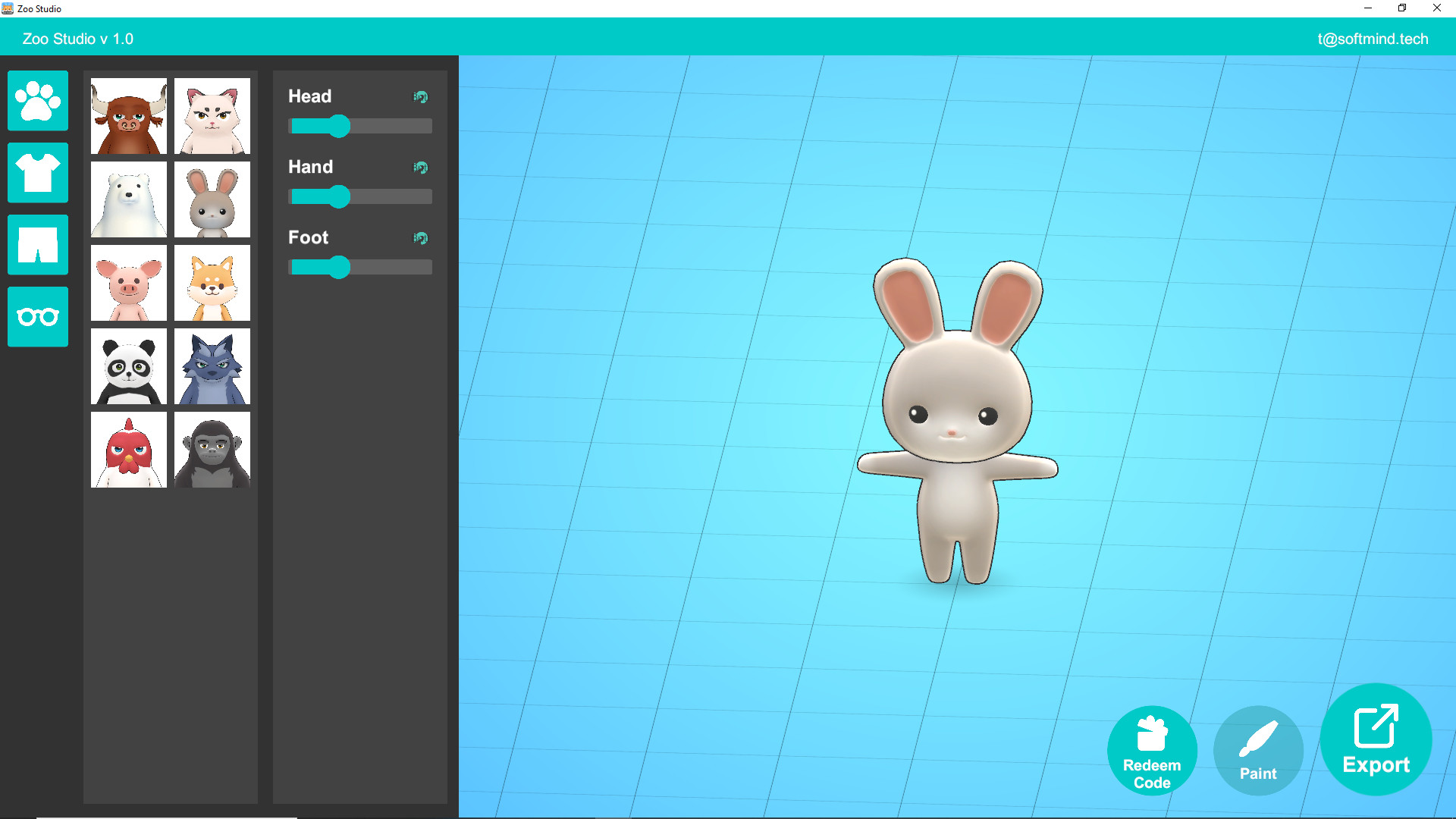Viewport: 1456px width, 819px height.
Task: Select the rooster character
Action: click(128, 450)
